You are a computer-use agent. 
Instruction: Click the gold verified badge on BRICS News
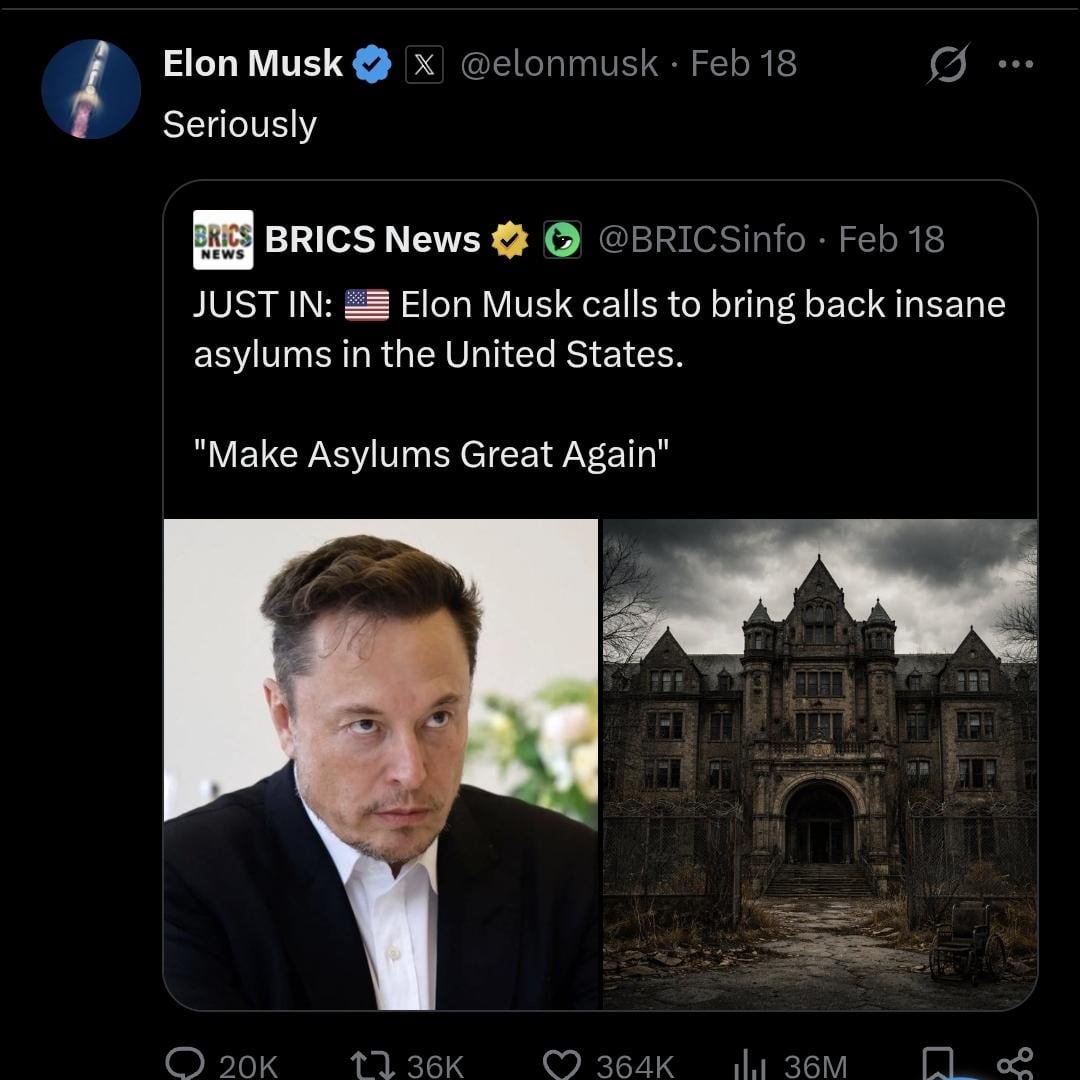510,240
